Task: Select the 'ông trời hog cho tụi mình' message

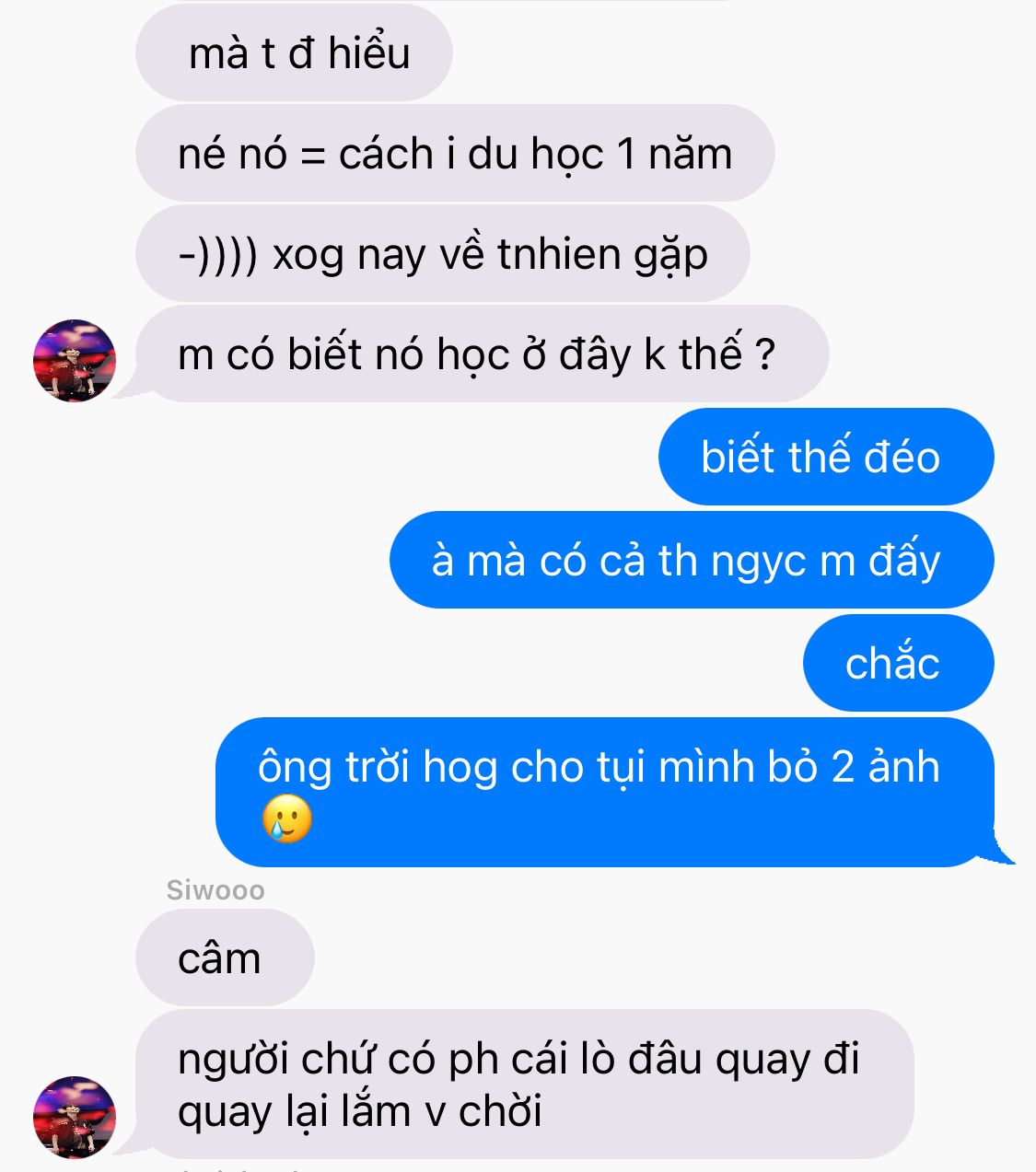Action: pyautogui.click(x=605, y=793)
